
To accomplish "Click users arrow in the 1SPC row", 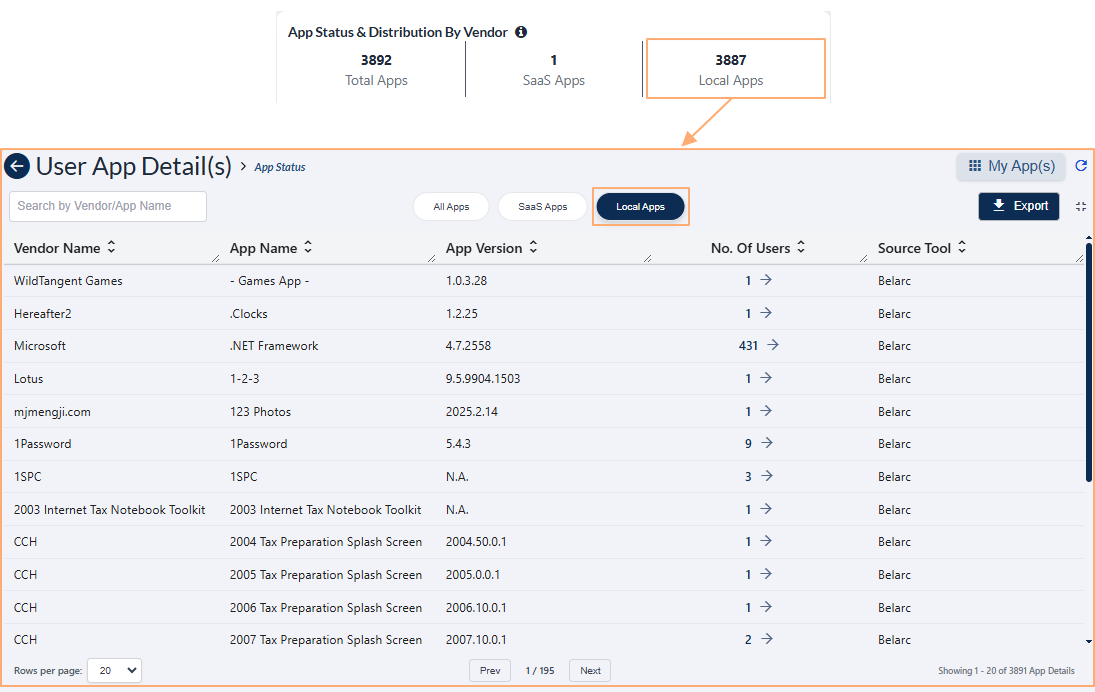I will pyautogui.click(x=766, y=476).
